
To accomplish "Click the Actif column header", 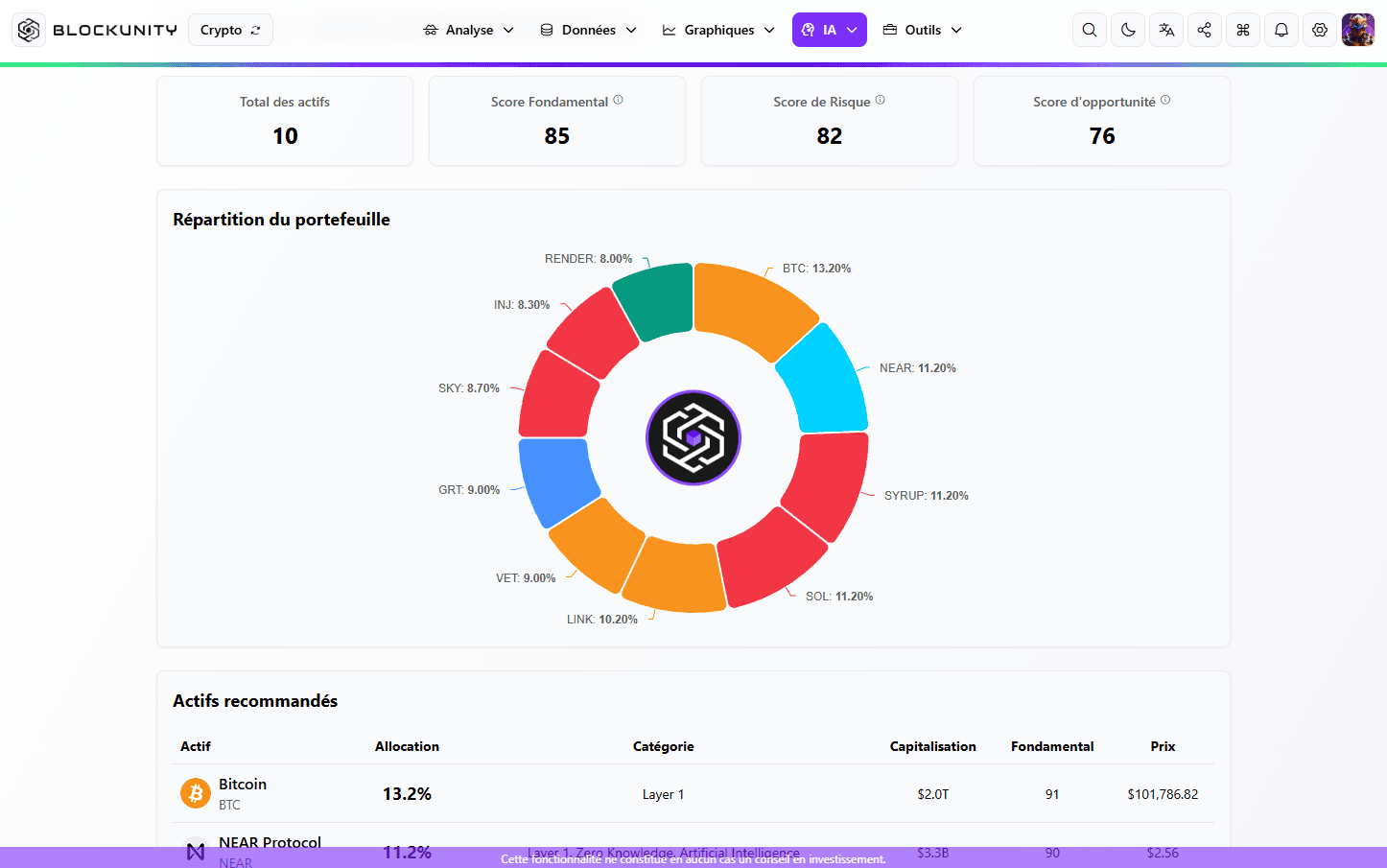I will point(196,746).
